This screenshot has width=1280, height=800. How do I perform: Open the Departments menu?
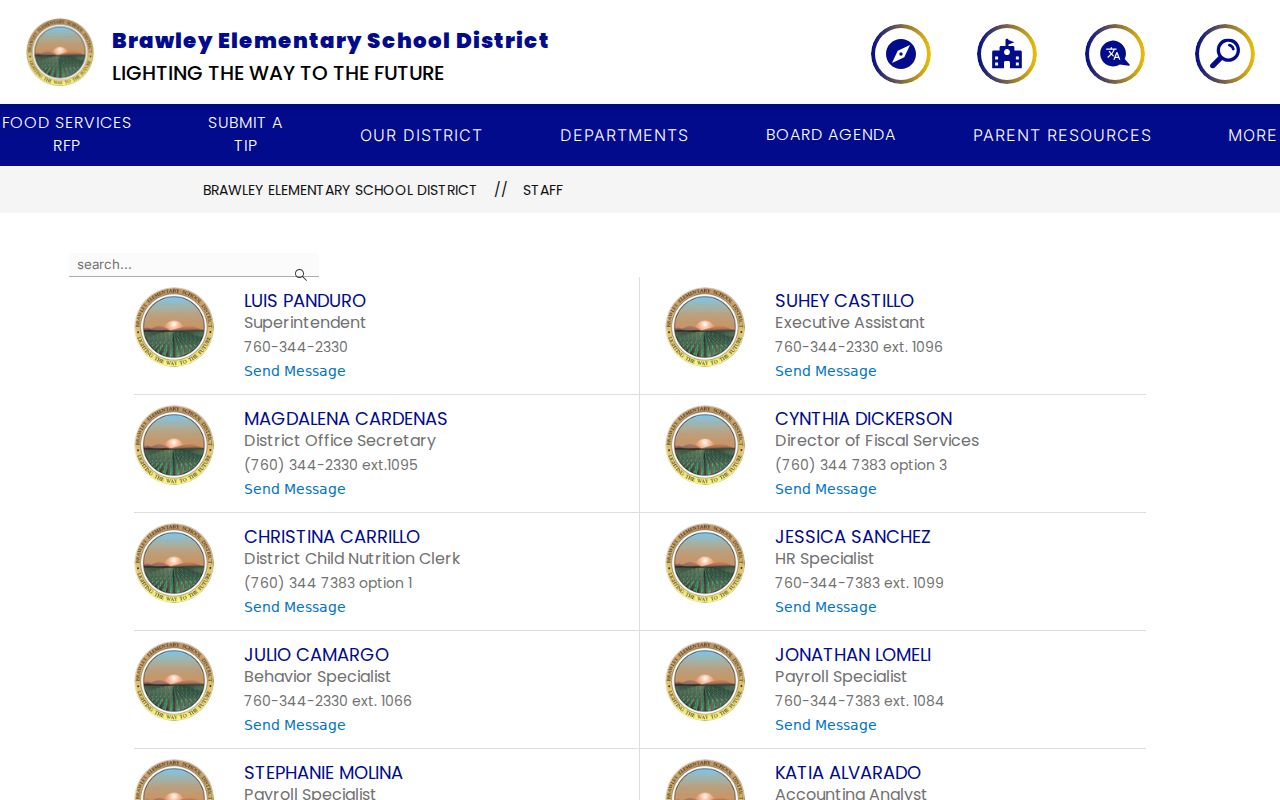coord(624,135)
